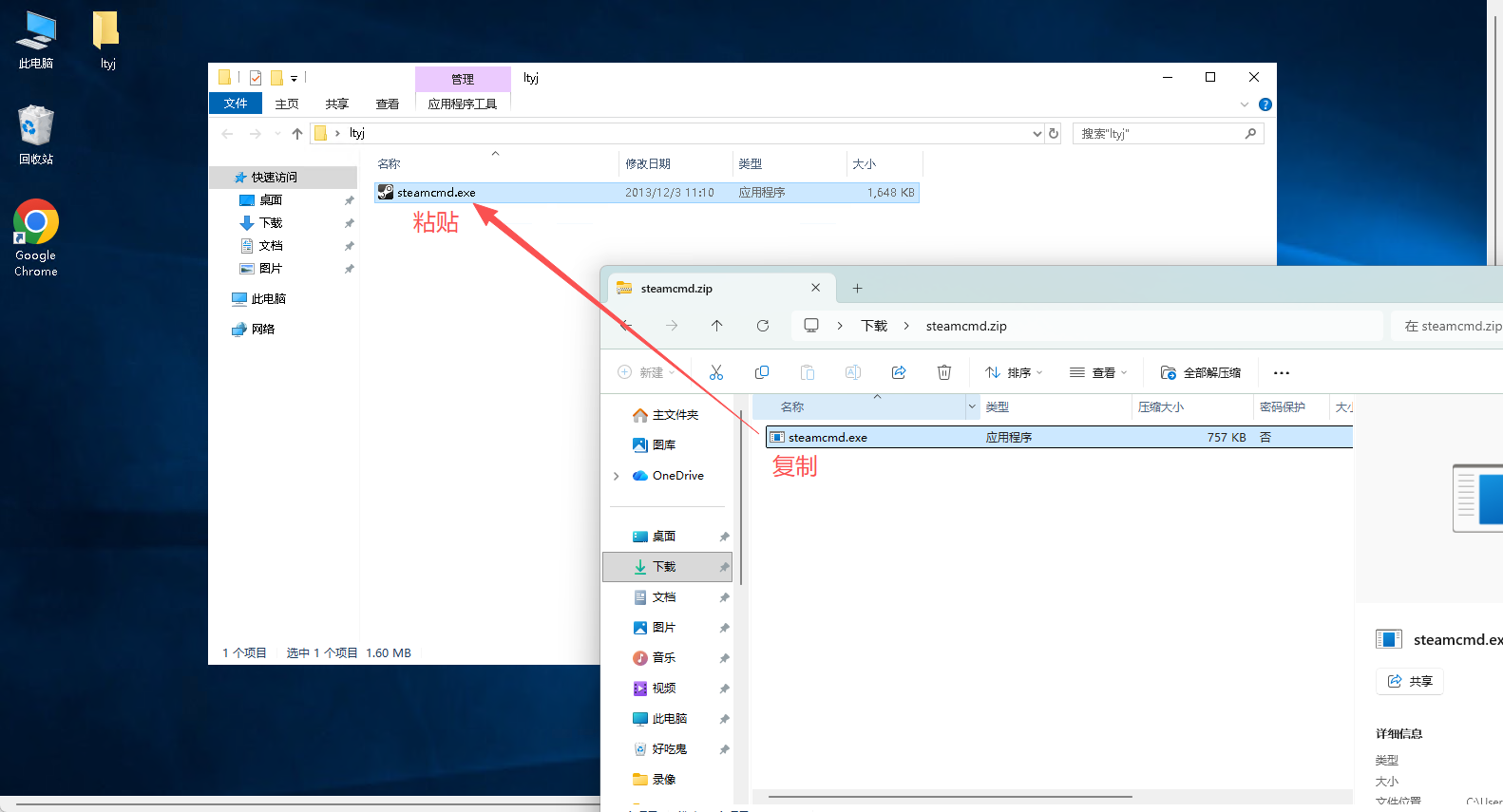Image resolution: width=1503 pixels, height=812 pixels.
Task: Click the copy icon in steamcmd.zip toolbar
Action: (762, 372)
